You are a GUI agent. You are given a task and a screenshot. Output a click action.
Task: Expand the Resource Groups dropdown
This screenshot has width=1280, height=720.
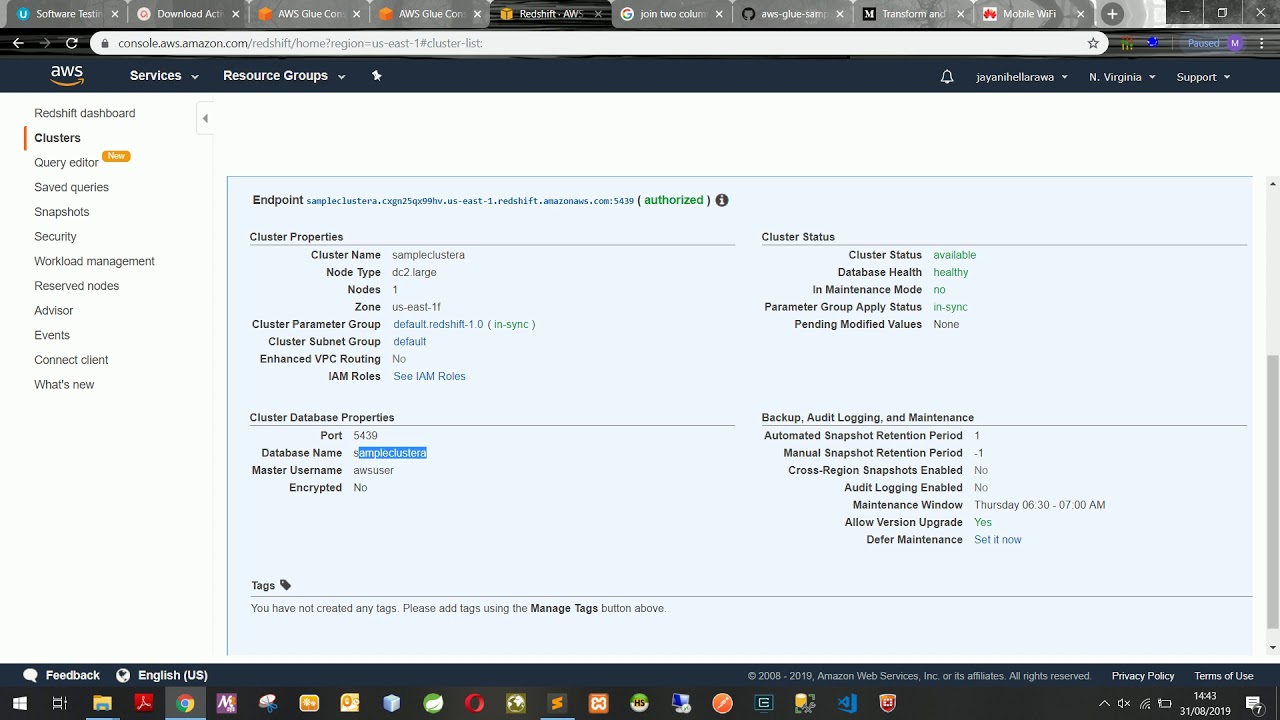pyautogui.click(x=284, y=76)
